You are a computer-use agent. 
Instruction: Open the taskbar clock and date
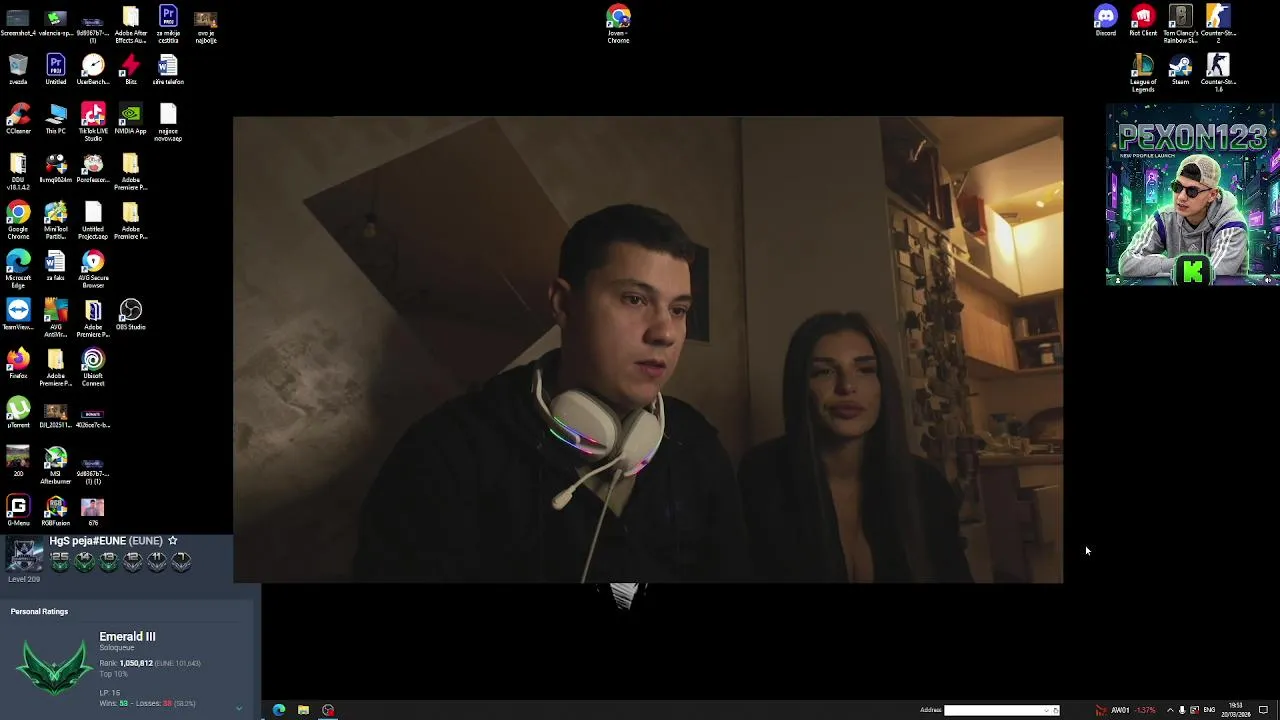pyautogui.click(x=1236, y=710)
